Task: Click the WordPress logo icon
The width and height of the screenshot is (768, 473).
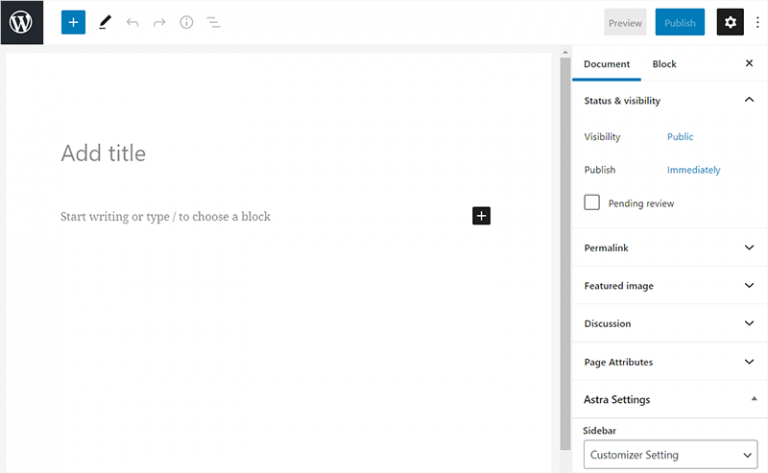Action: (x=22, y=23)
